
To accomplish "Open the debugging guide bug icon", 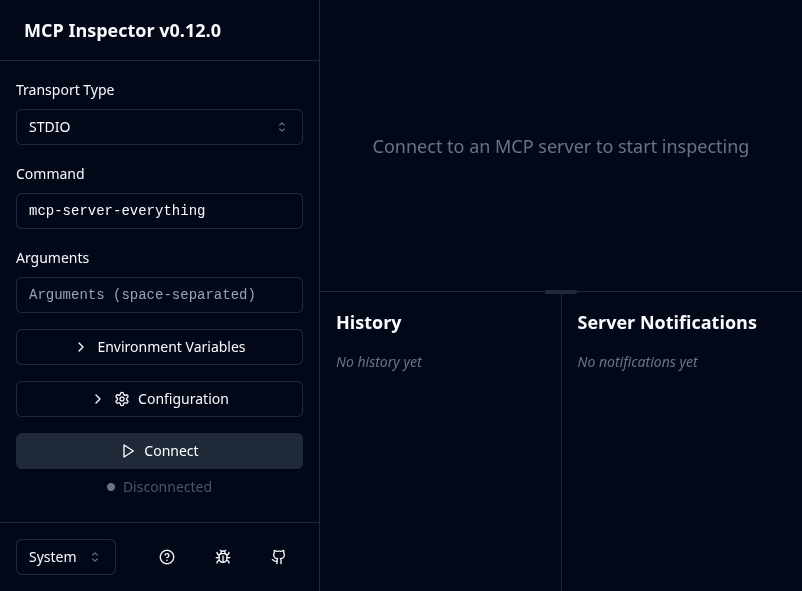I will coord(223,557).
